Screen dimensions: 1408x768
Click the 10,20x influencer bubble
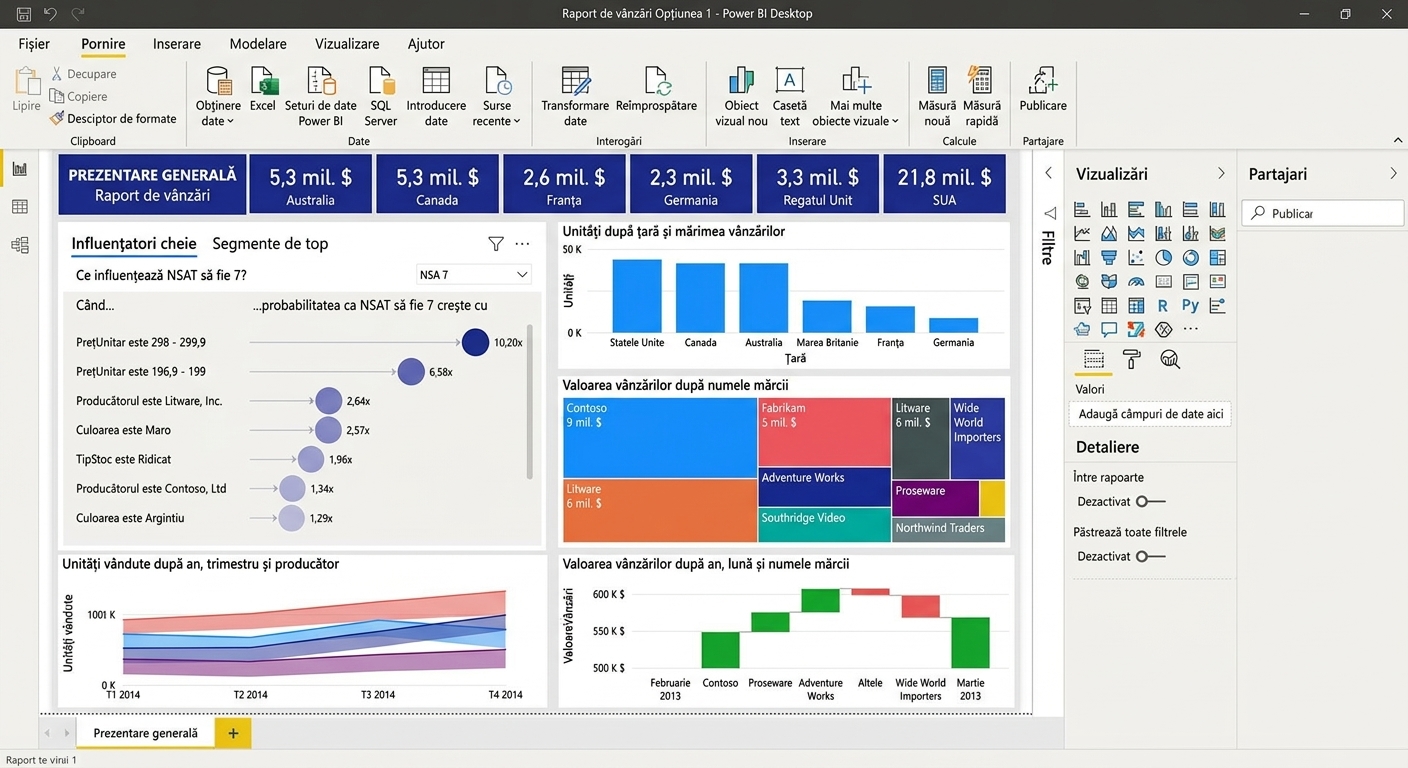475,342
